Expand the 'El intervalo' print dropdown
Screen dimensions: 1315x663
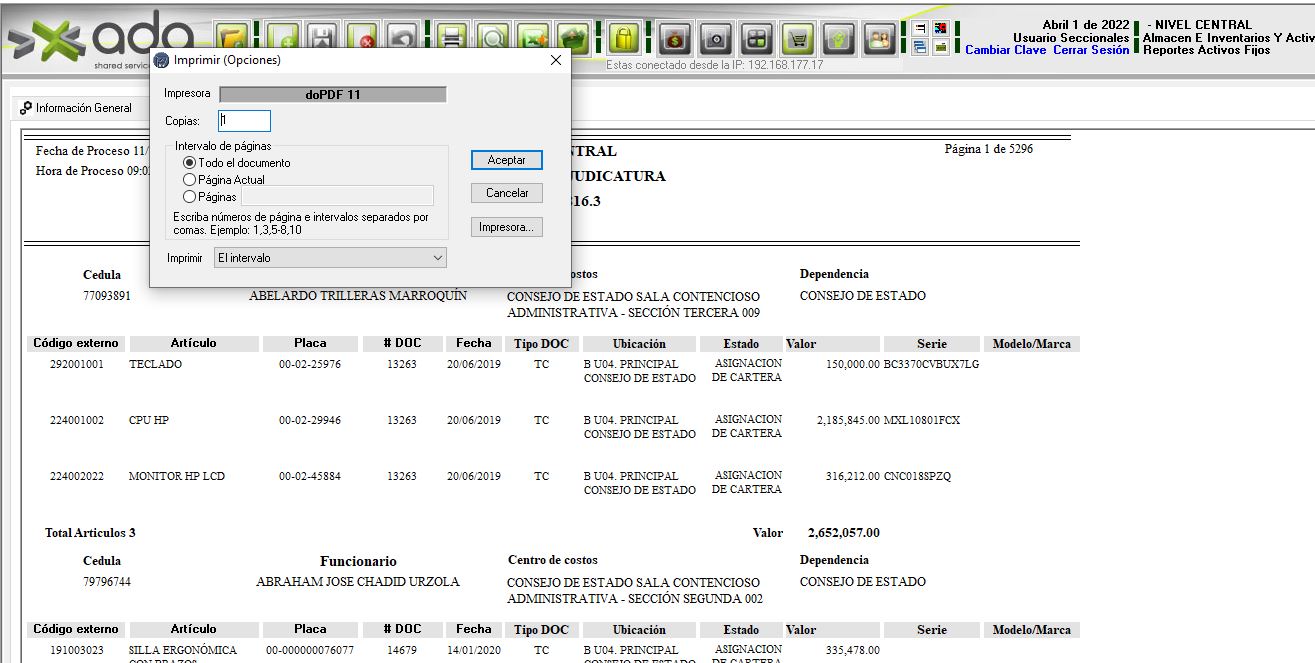[331, 258]
